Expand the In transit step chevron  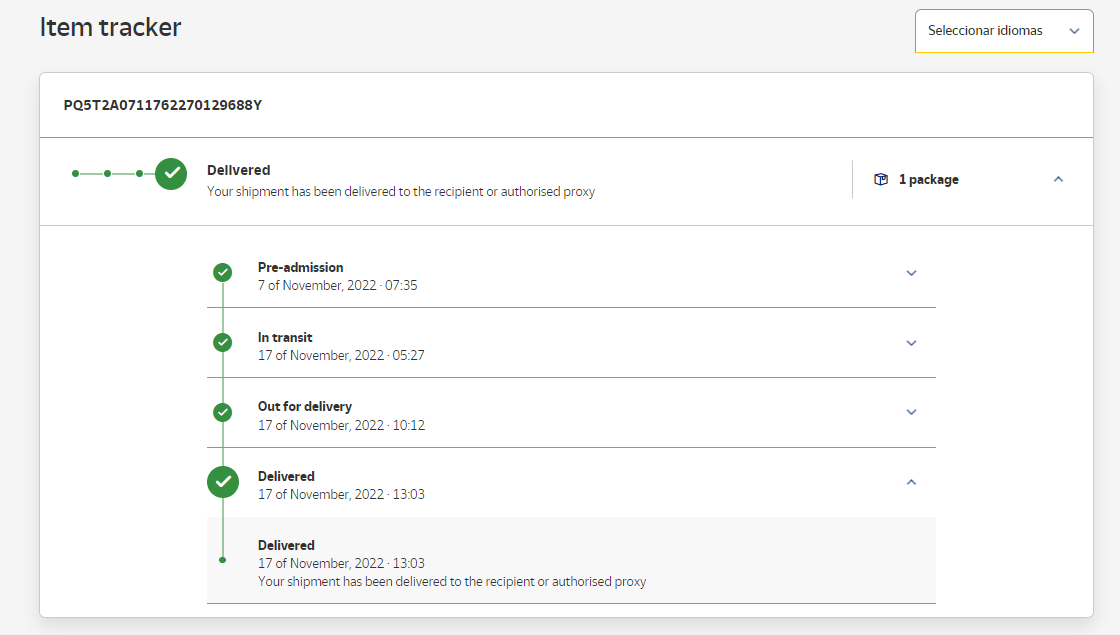coord(911,343)
